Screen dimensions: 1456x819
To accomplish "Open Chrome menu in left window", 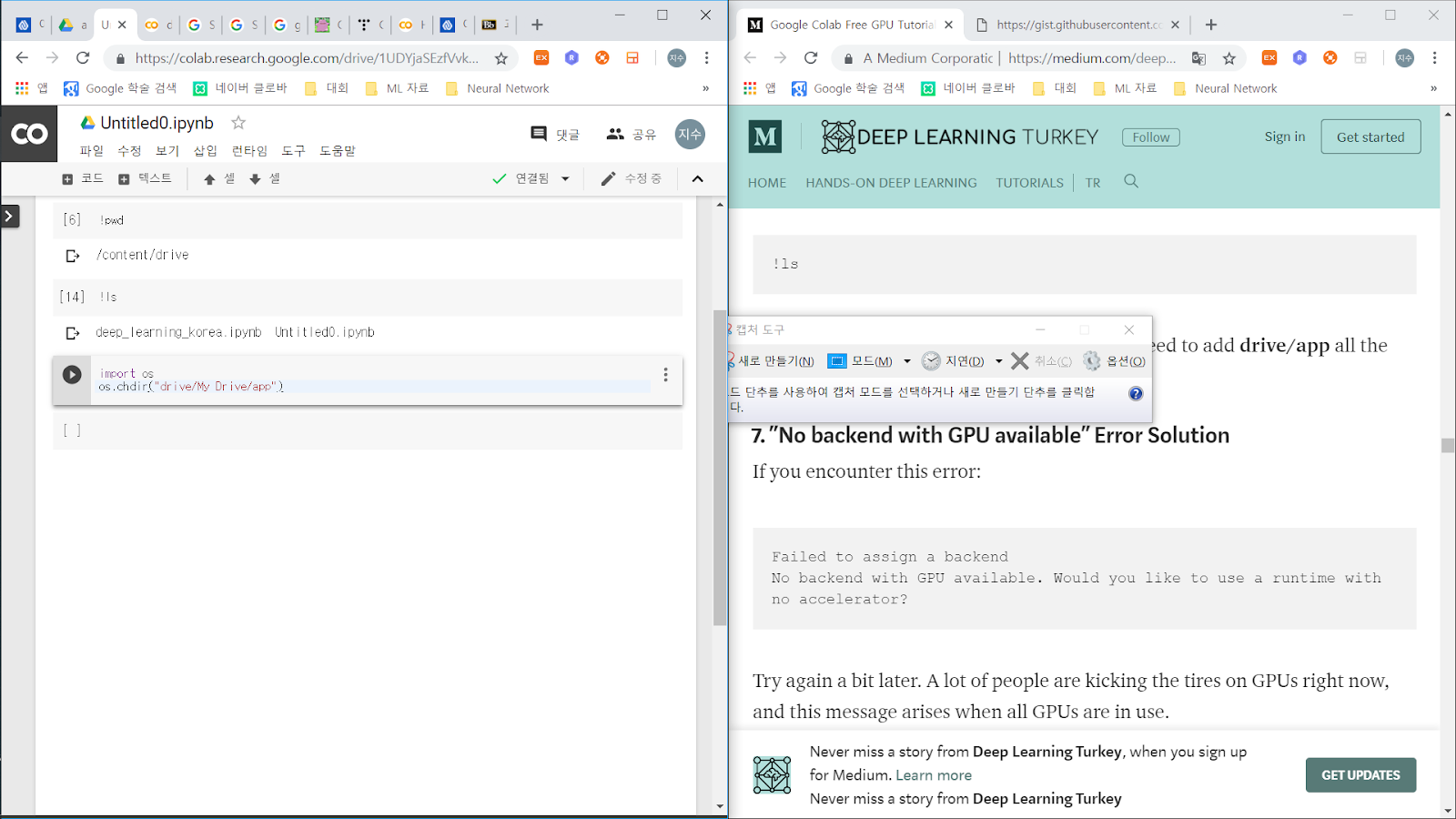I will [706, 57].
